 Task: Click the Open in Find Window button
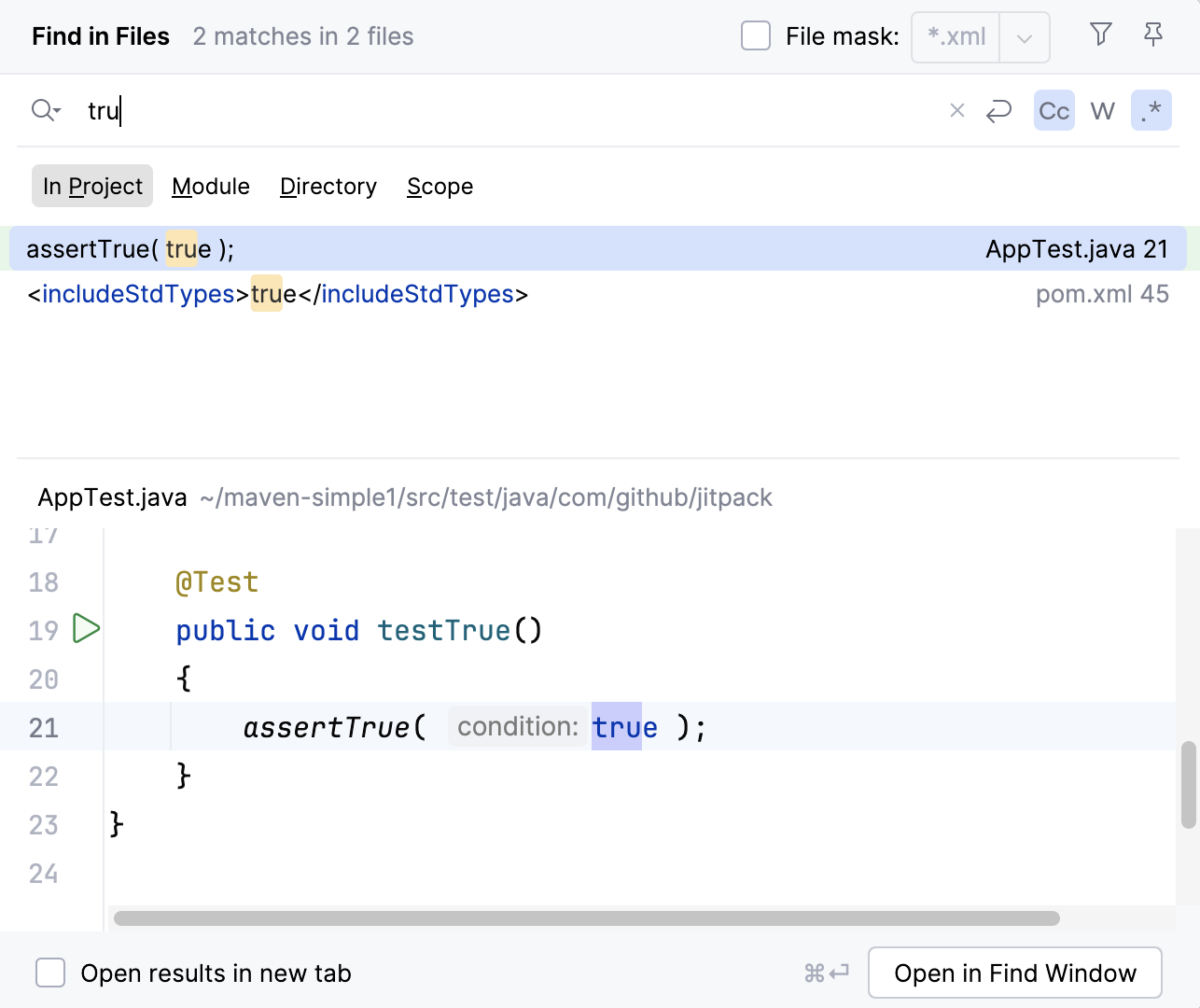pyautogui.click(x=1014, y=973)
